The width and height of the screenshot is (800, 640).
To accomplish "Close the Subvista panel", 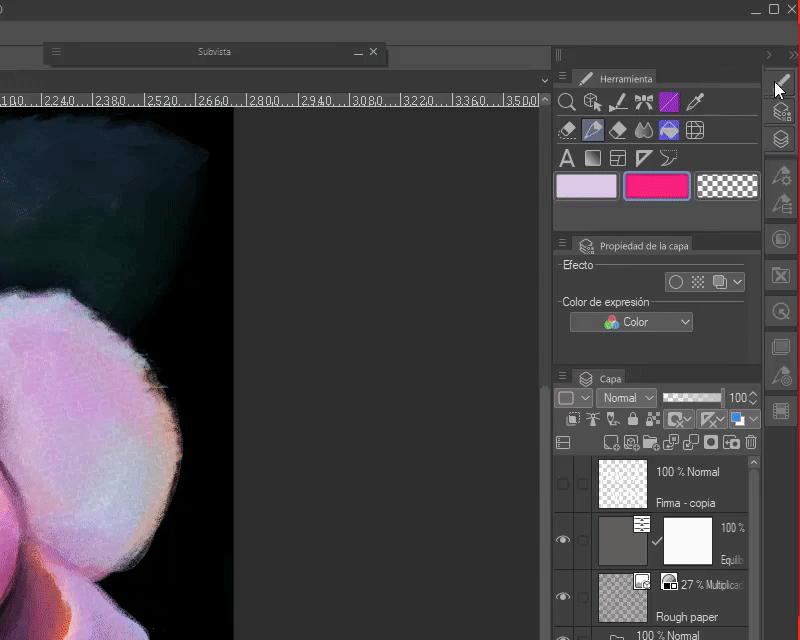I will pyautogui.click(x=373, y=52).
